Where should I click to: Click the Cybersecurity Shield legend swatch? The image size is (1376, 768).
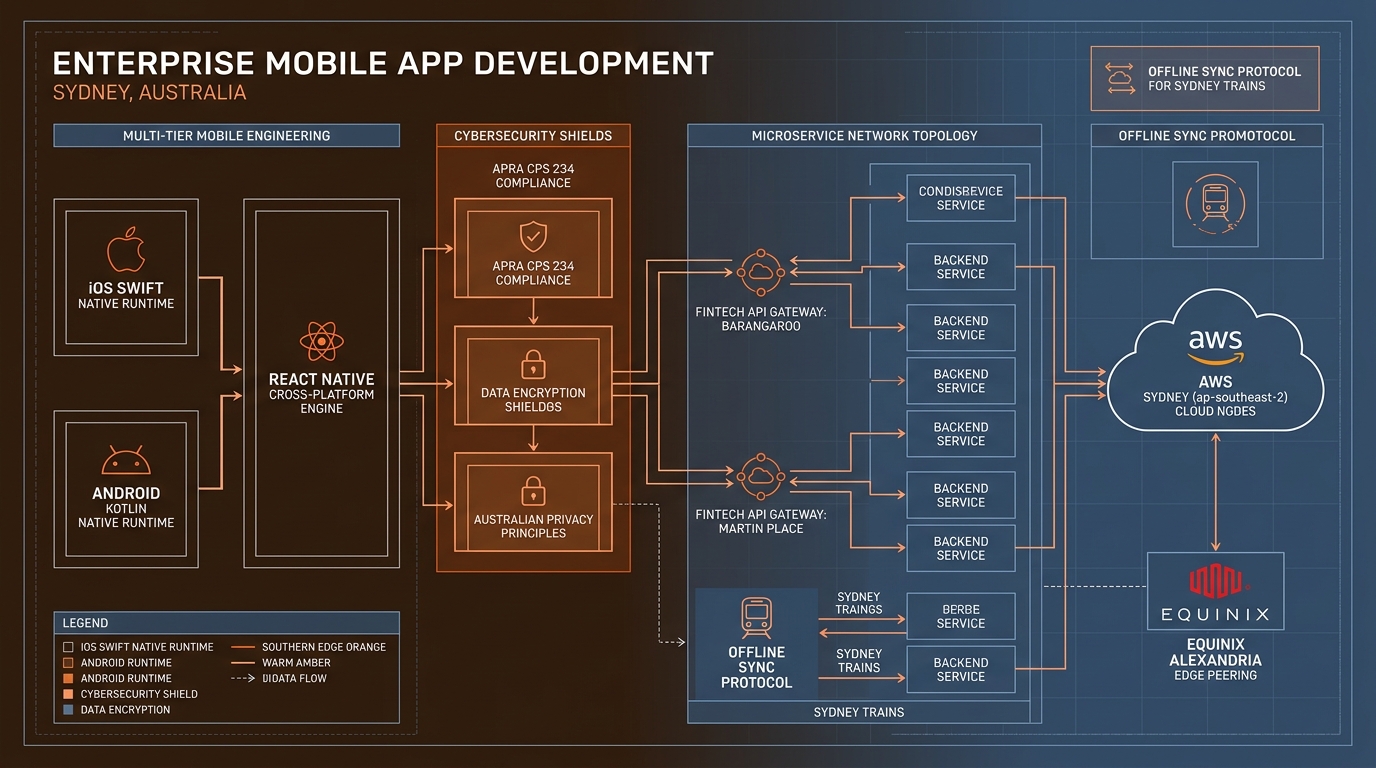pyautogui.click(x=68, y=694)
